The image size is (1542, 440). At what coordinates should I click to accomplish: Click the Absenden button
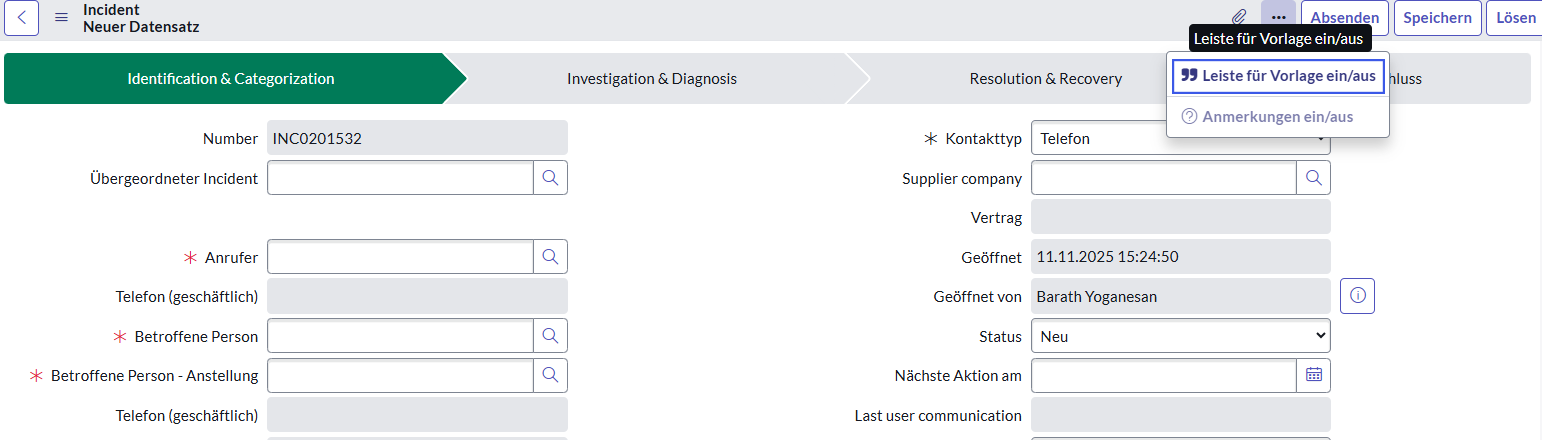(x=1344, y=18)
